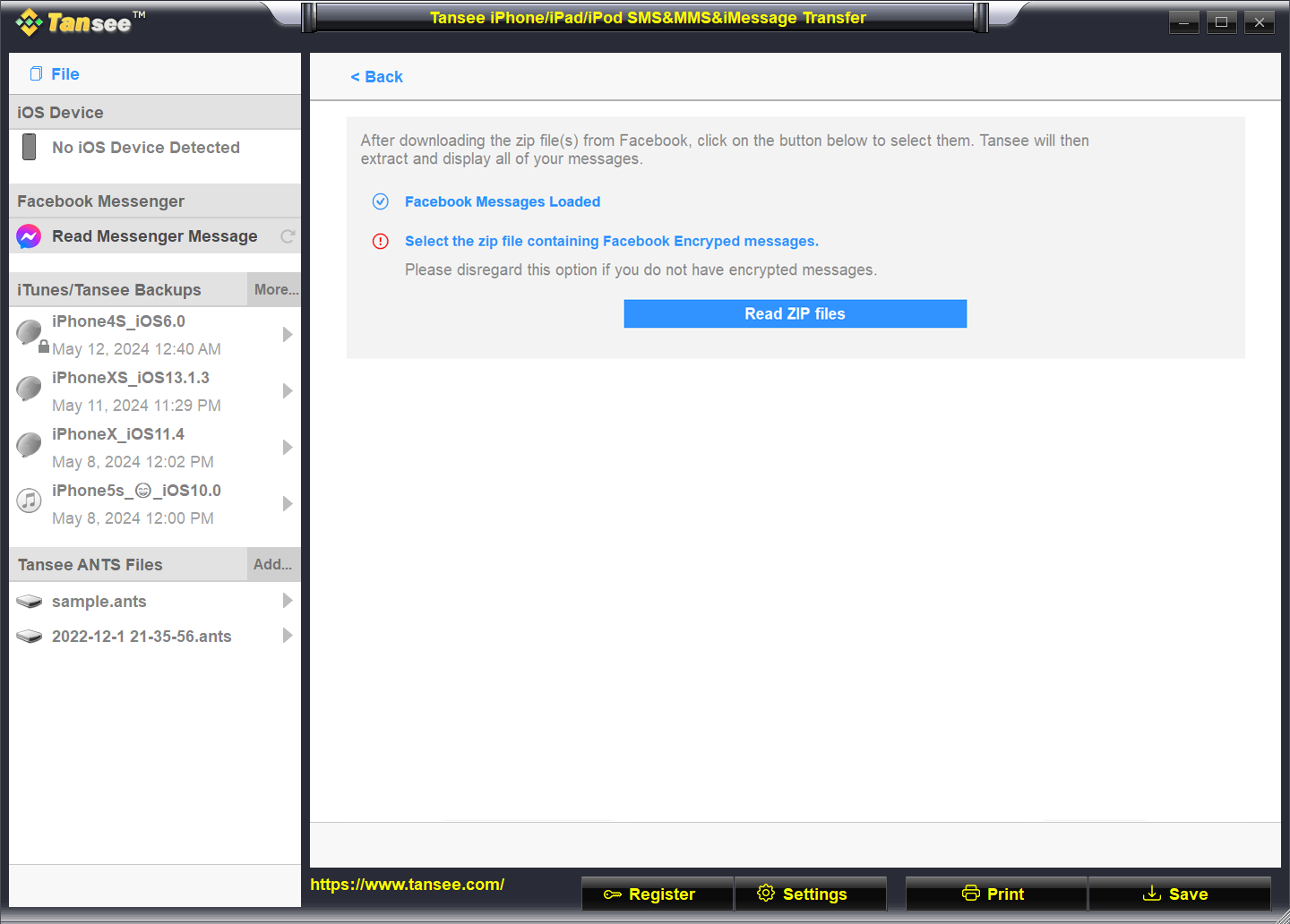This screenshot has height=924, width=1290.
Task: Click the May 12, 2024 12:40 AM date
Action: point(136,349)
